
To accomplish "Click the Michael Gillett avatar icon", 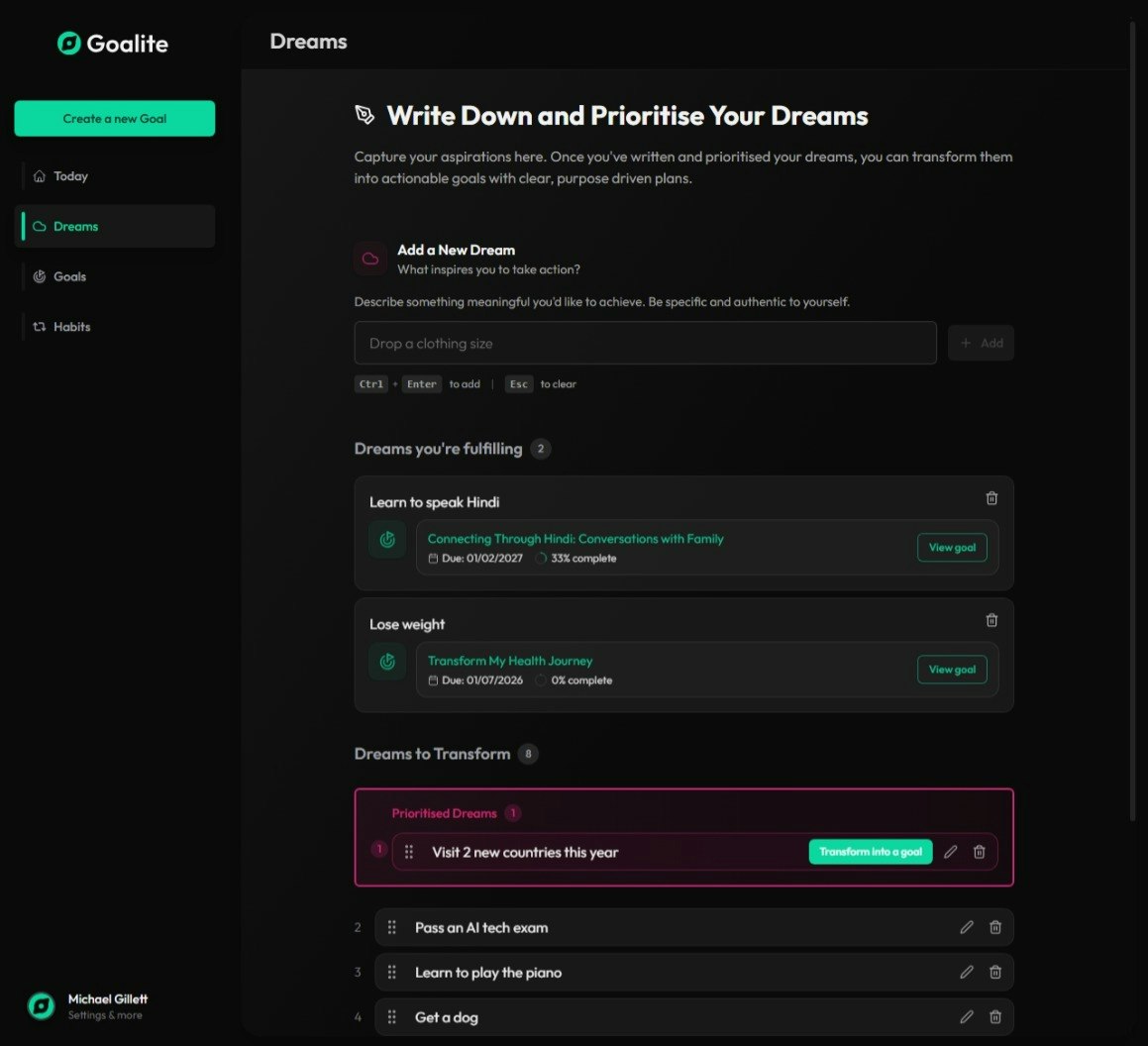I will coord(41,1005).
